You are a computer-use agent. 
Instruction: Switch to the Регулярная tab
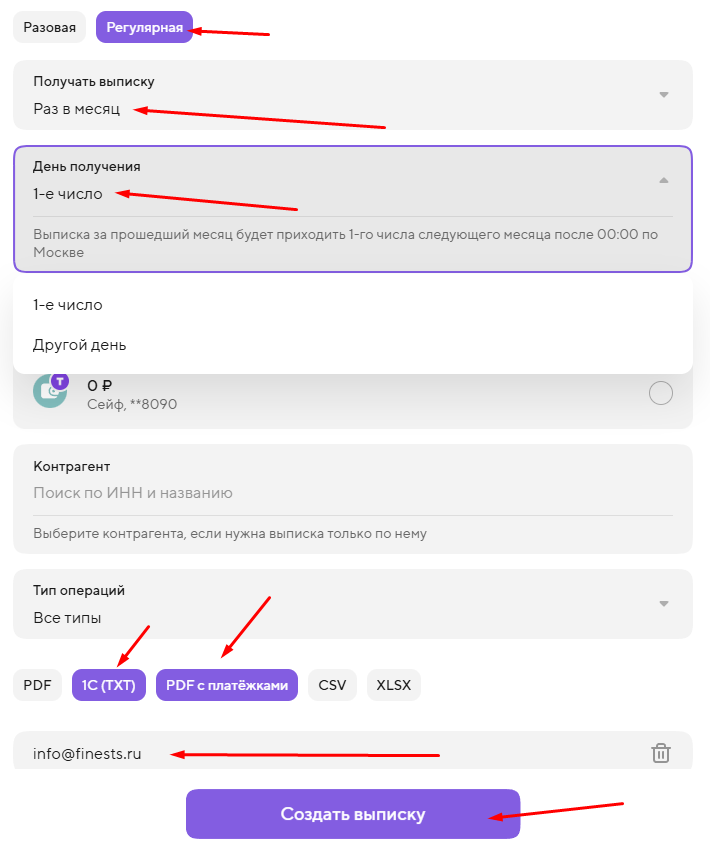[144, 27]
